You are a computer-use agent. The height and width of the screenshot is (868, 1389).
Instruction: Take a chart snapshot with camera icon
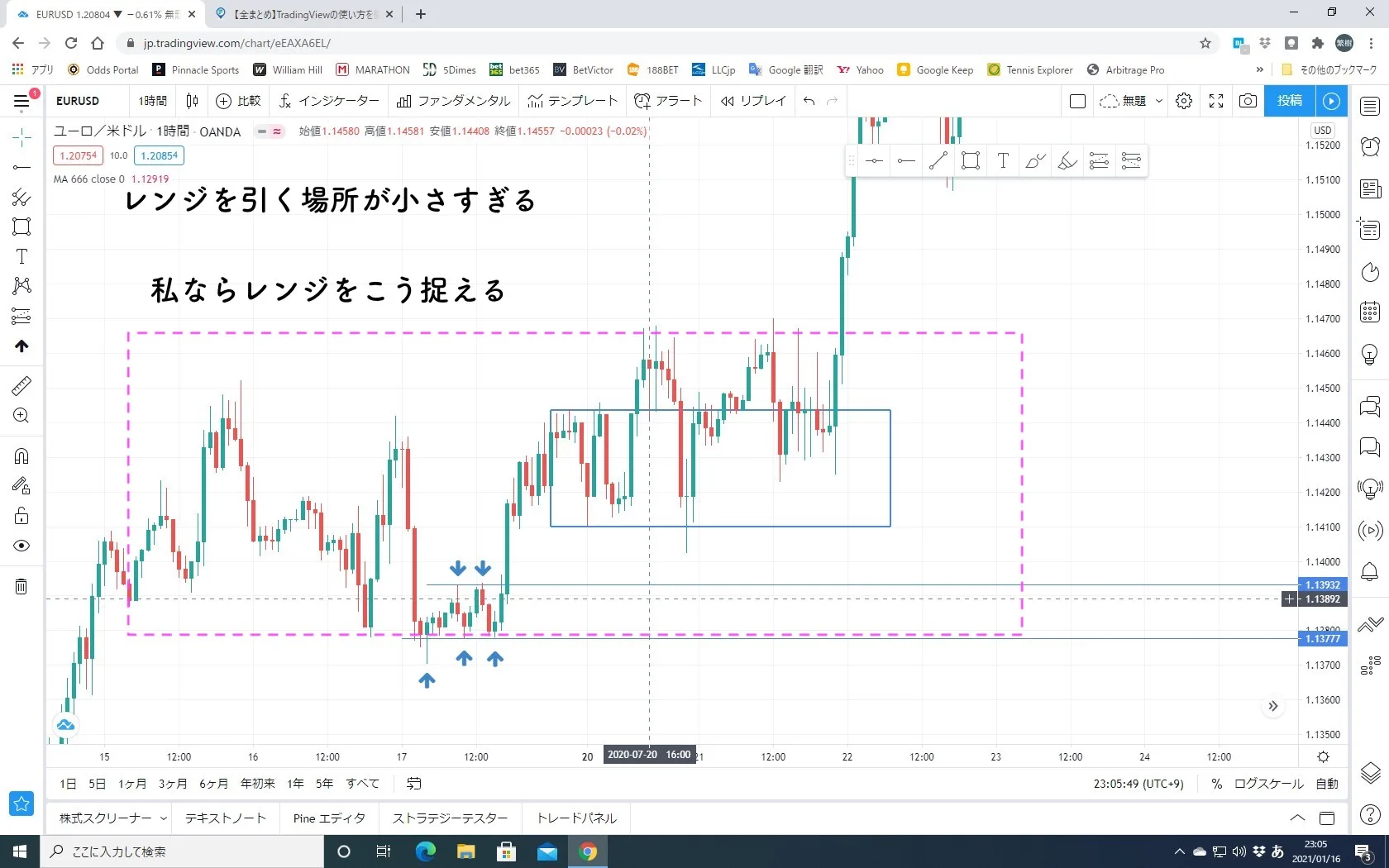coord(1248,101)
